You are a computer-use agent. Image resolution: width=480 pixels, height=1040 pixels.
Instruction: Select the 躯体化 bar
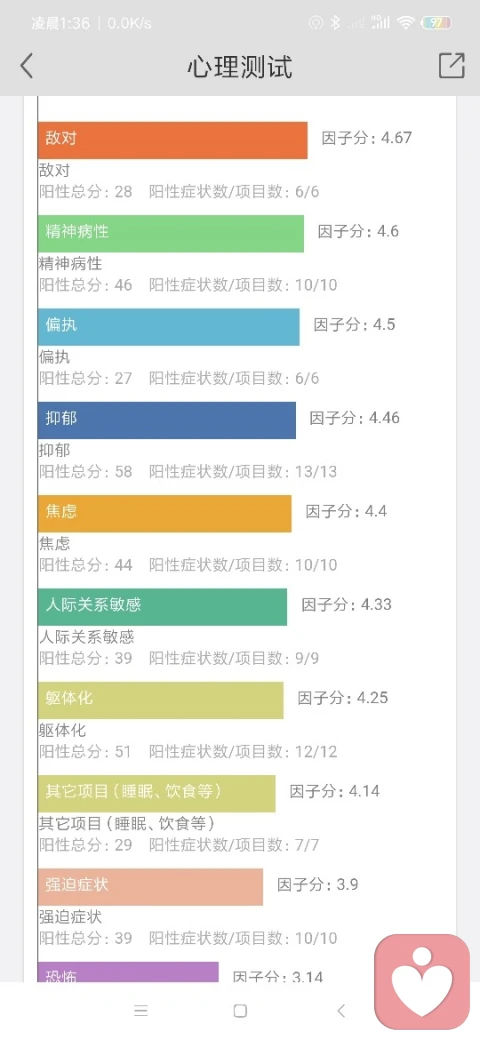(160, 700)
